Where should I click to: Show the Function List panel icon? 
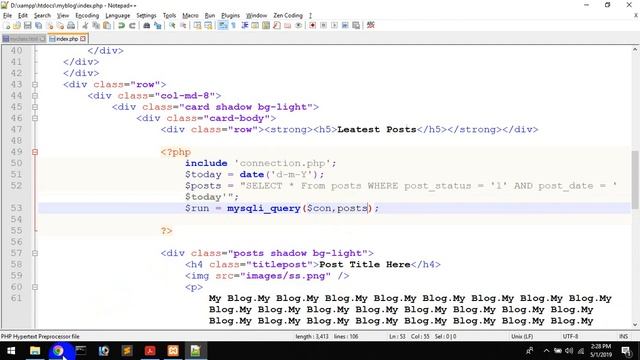(277, 25)
